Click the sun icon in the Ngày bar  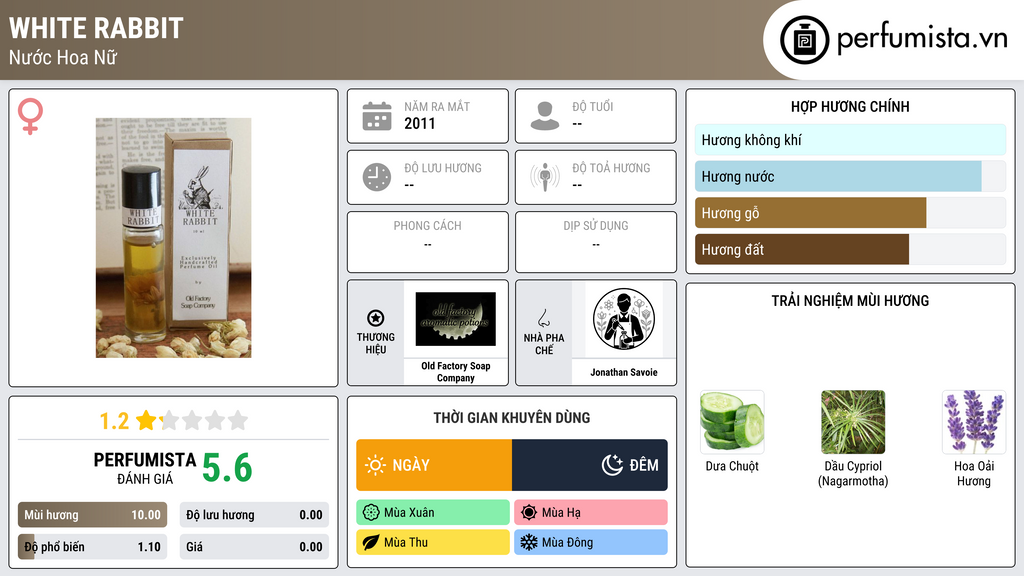click(376, 465)
